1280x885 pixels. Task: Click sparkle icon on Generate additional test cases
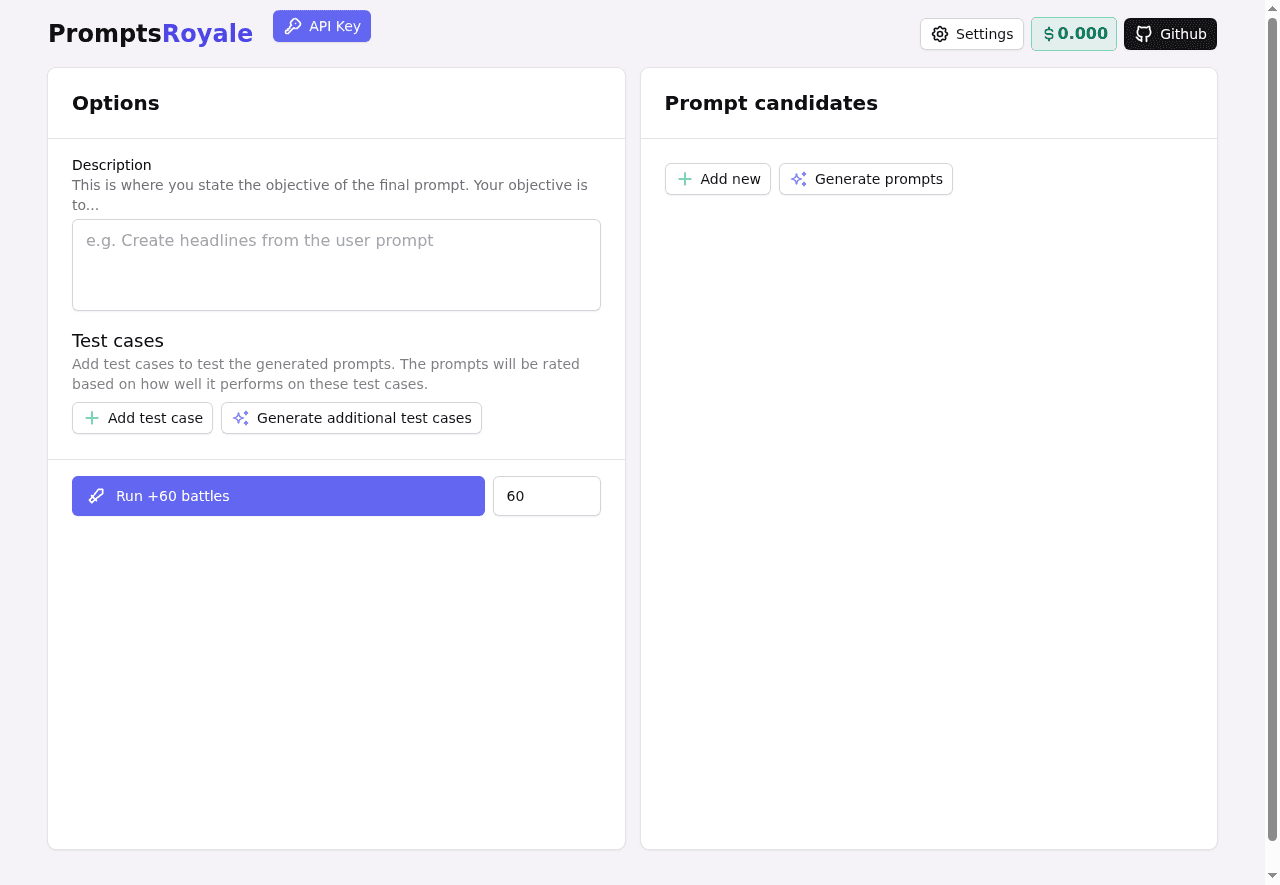tap(241, 418)
